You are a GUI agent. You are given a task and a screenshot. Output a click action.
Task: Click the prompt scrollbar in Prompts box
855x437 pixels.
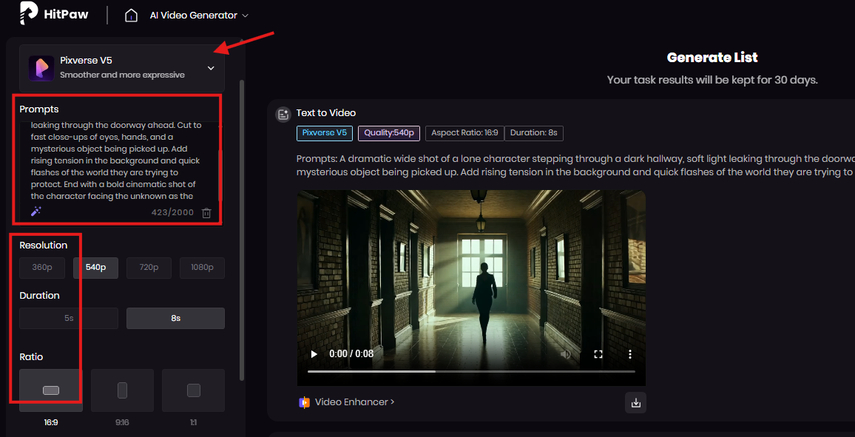219,175
